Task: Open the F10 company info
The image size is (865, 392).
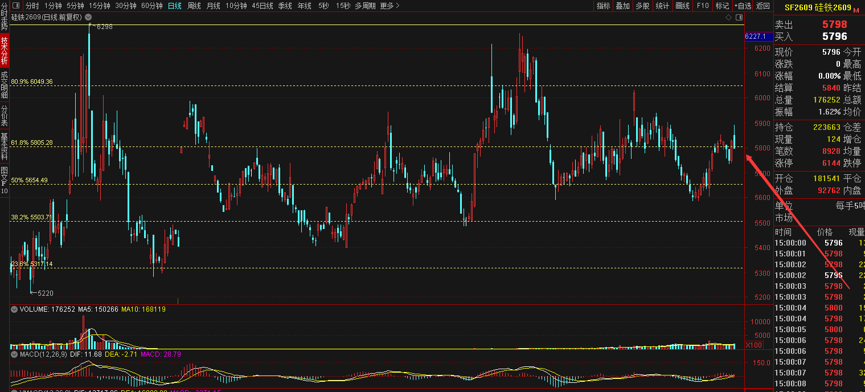Action: click(x=703, y=6)
